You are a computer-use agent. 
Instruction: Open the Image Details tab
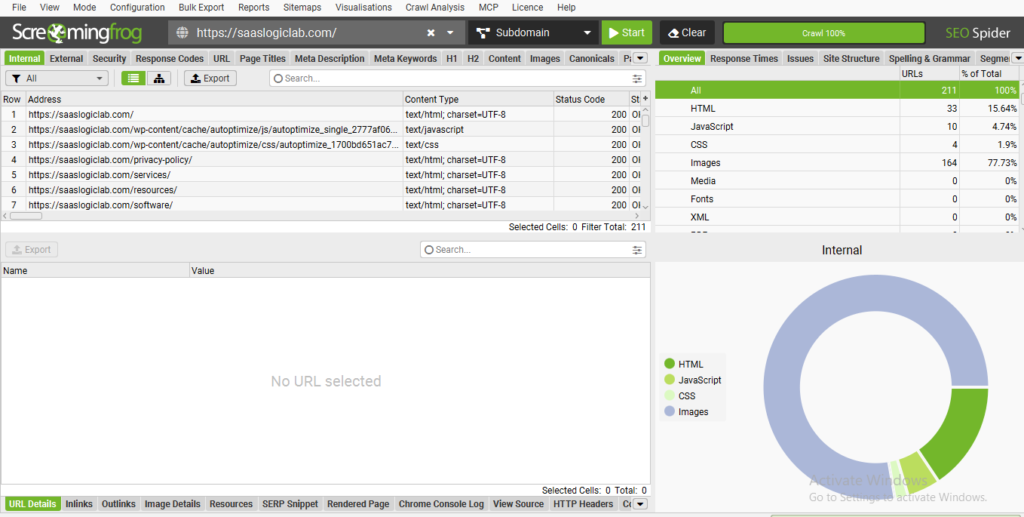[x=172, y=504]
